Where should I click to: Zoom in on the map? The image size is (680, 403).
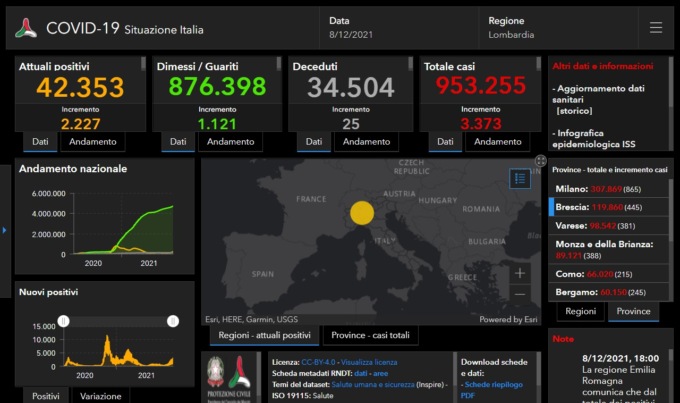pos(519,272)
